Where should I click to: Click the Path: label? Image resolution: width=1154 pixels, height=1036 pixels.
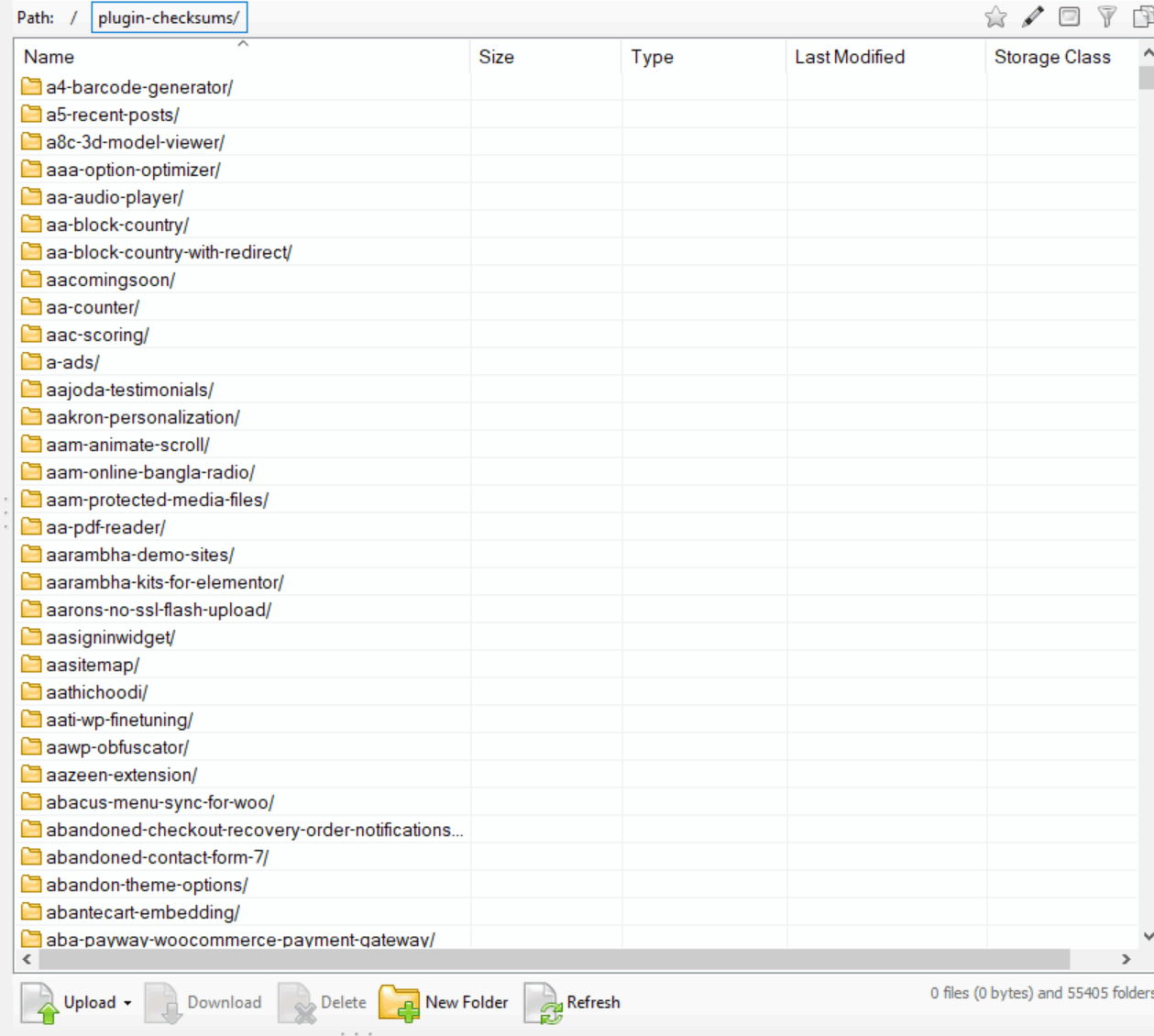point(35,17)
